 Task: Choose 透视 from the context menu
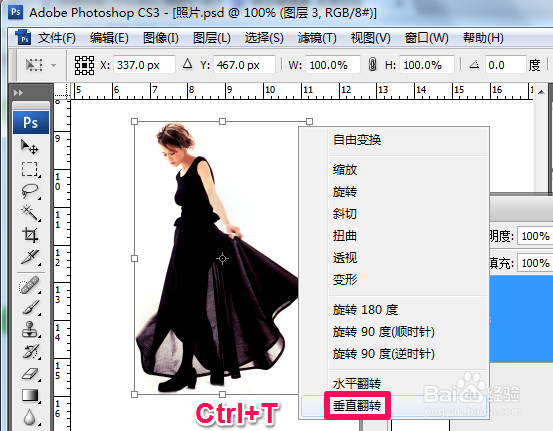394,257
